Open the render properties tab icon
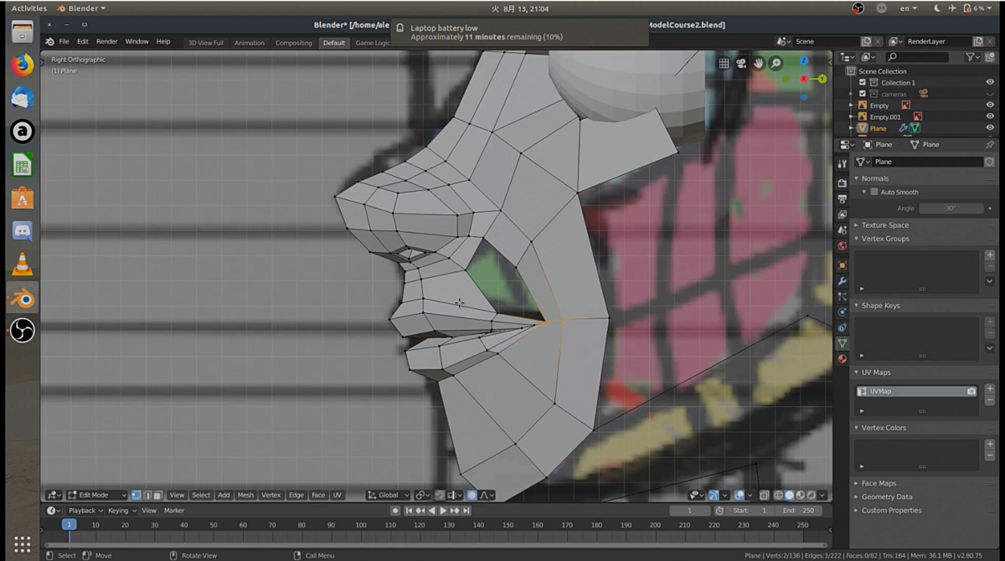The height and width of the screenshot is (561, 1005). click(x=842, y=183)
